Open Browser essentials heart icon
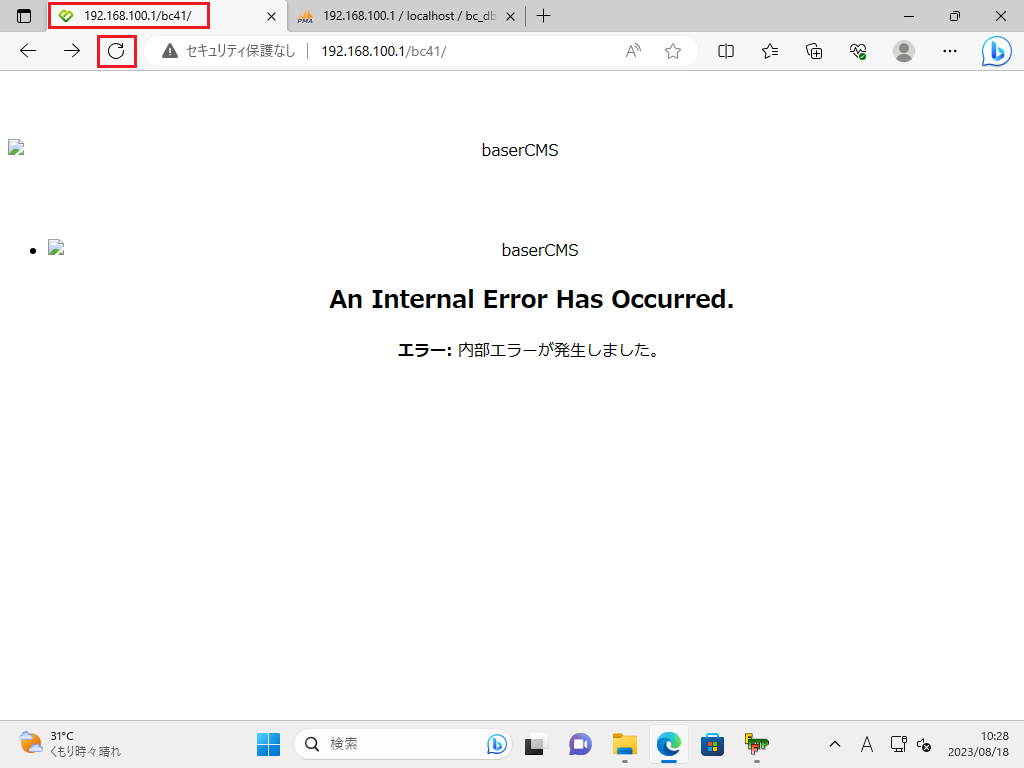The height and width of the screenshot is (768, 1024). [x=858, y=51]
